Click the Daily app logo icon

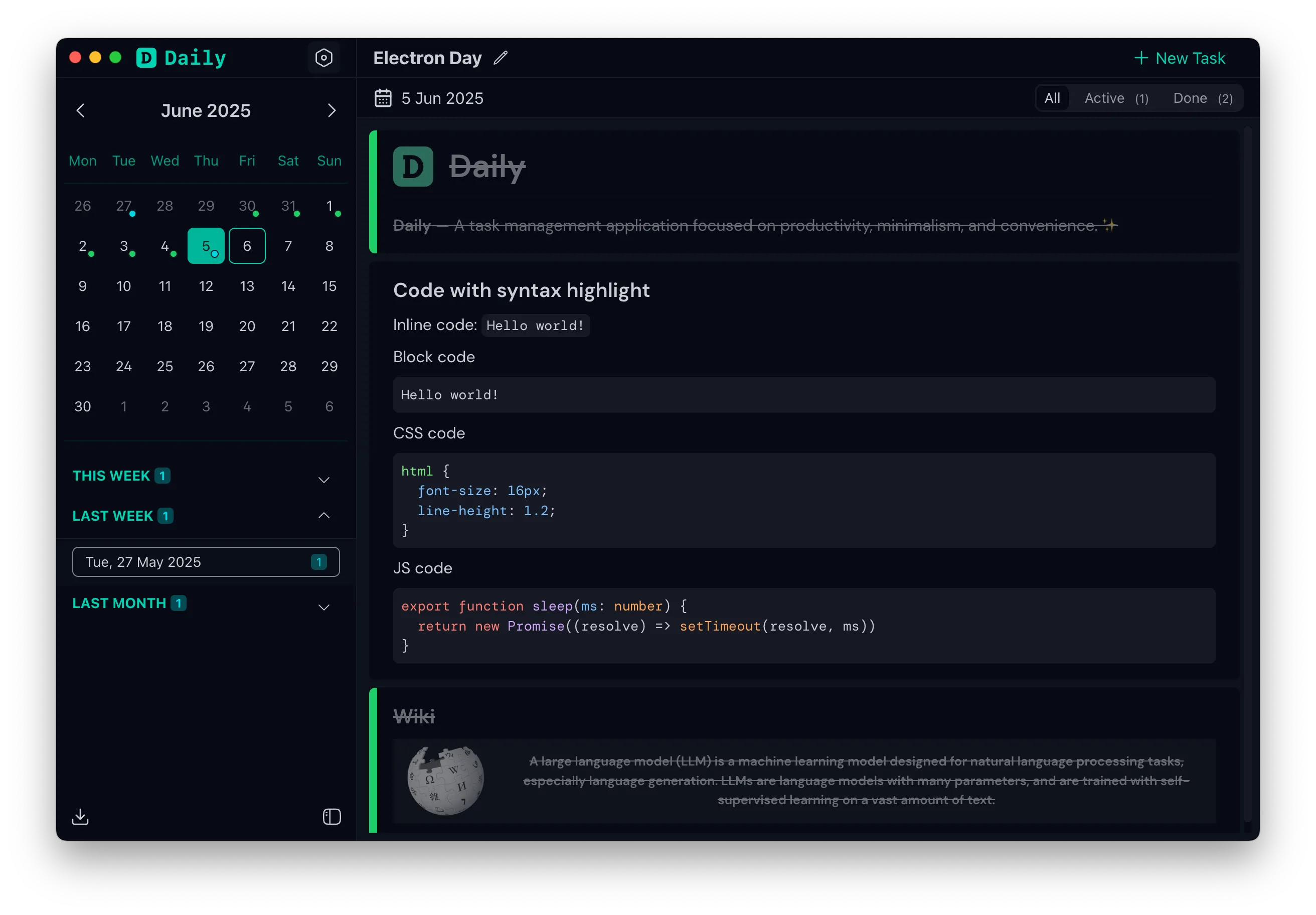pos(146,58)
